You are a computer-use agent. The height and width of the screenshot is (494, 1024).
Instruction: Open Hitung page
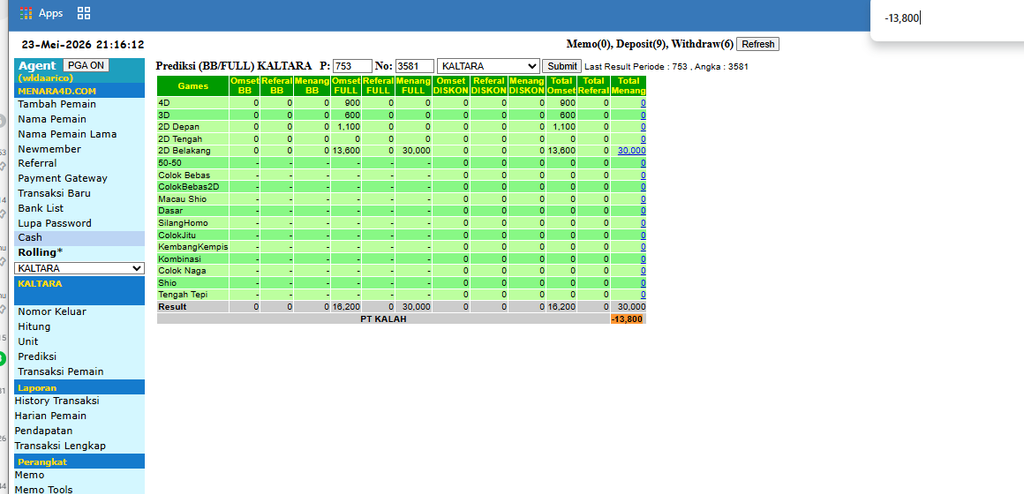point(34,327)
